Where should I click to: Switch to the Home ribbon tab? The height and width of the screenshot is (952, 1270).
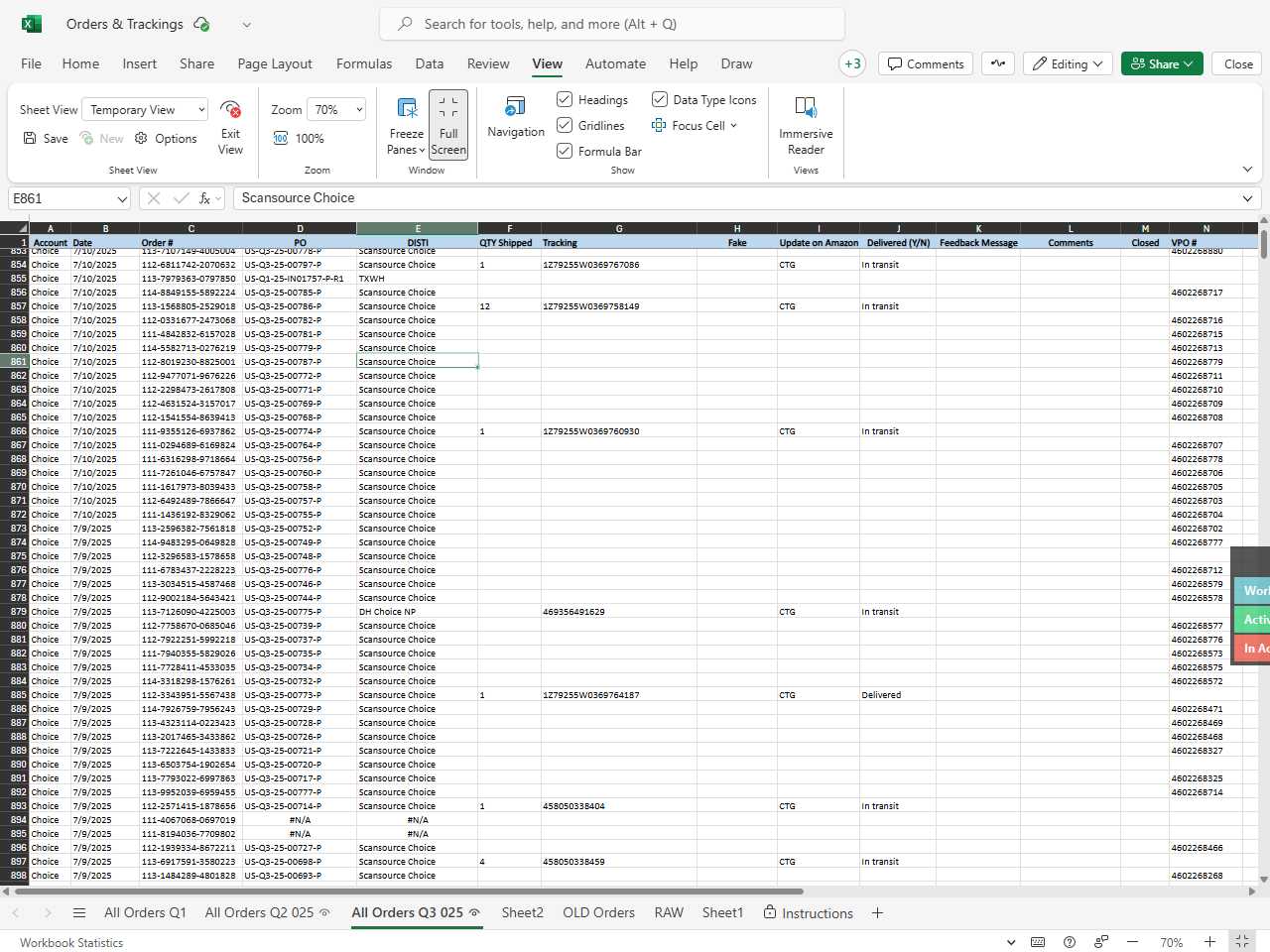(80, 63)
